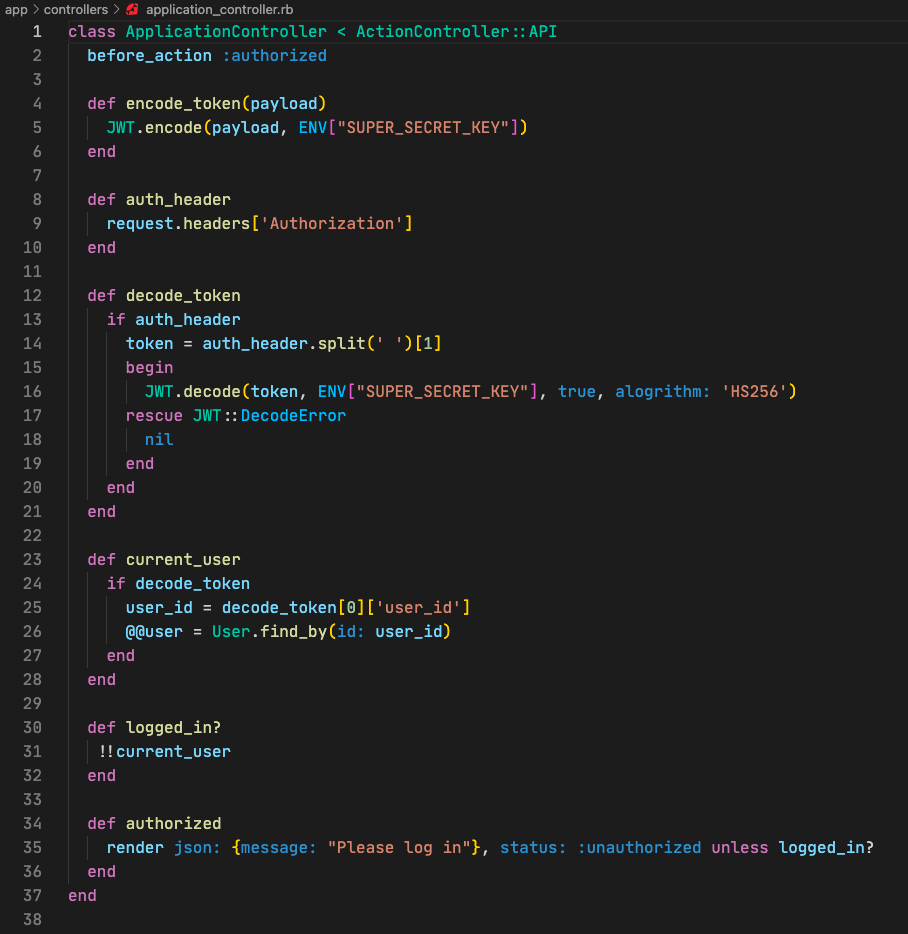This screenshot has height=934, width=908.
Task: Click 'authorized' method definition on line 34
Action: 173,824
